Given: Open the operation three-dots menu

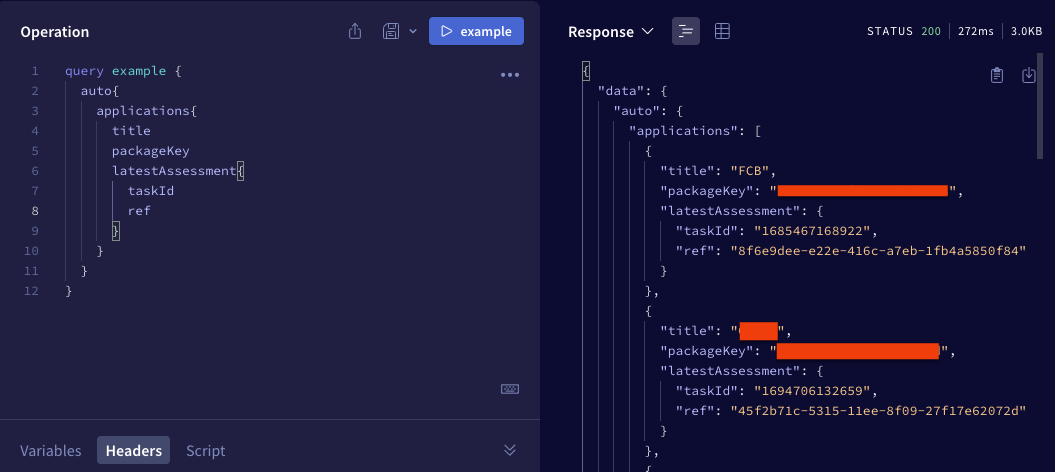Looking at the screenshot, I should tap(509, 75).
